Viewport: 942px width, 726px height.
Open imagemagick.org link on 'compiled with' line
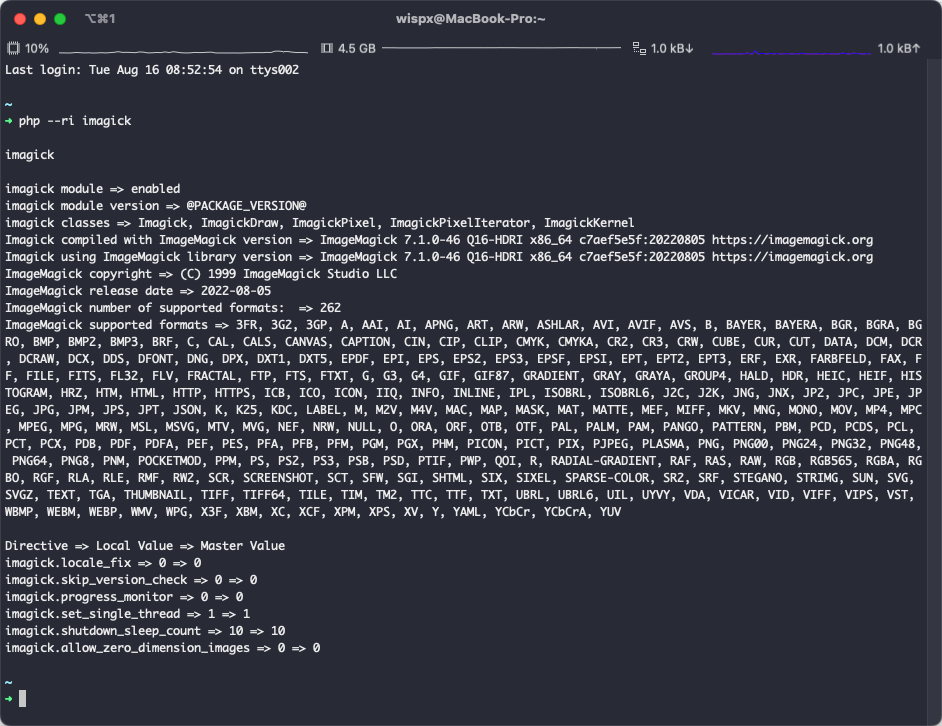pos(792,240)
